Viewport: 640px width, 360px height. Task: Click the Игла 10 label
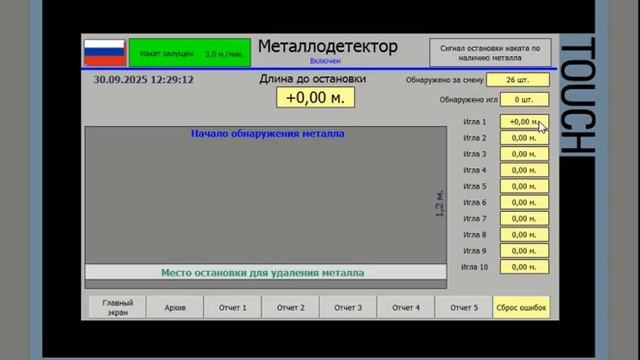pyautogui.click(x=474, y=267)
